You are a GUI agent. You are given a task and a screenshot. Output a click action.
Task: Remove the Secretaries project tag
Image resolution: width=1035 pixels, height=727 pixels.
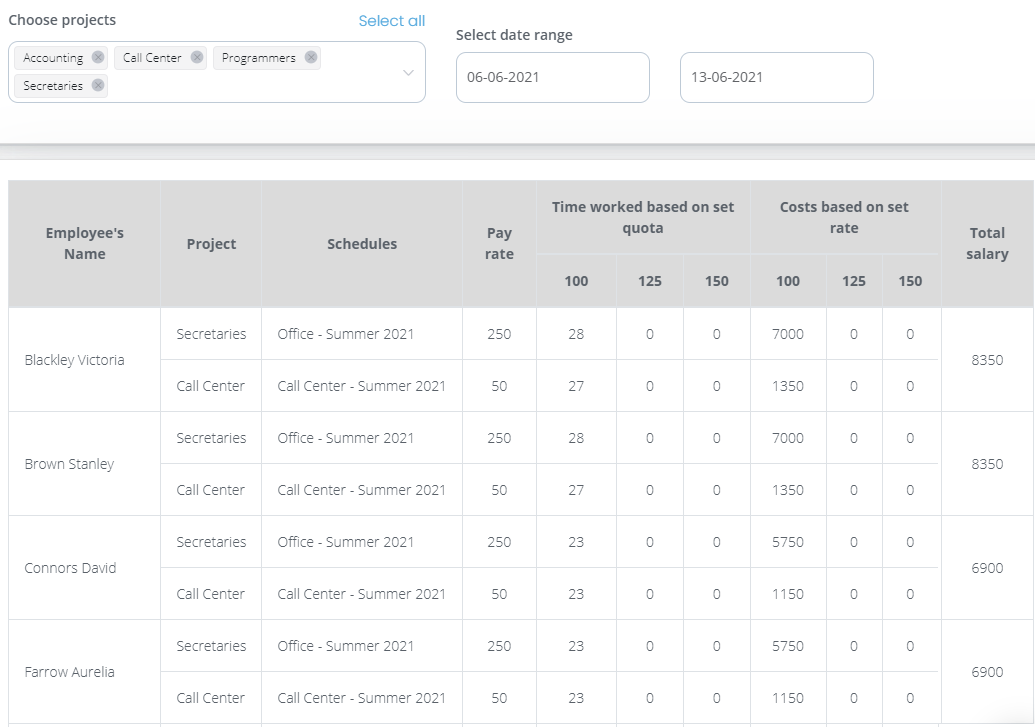[x=98, y=85]
